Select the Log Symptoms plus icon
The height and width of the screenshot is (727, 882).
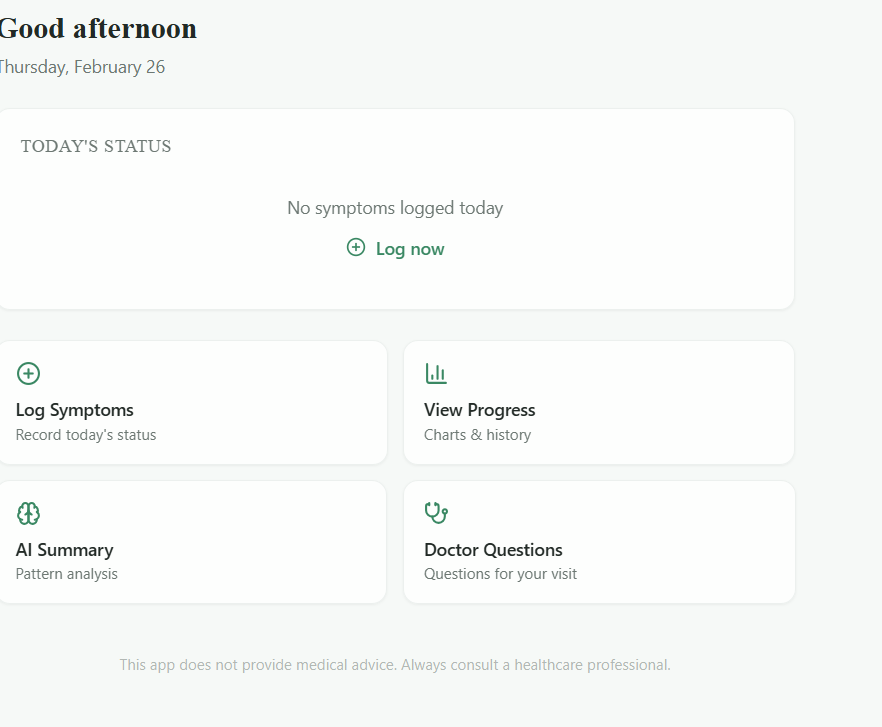28,372
